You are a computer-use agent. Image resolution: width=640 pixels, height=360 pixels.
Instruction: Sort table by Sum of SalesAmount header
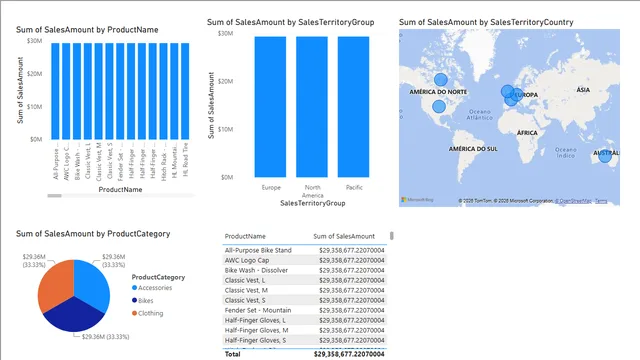344,236
